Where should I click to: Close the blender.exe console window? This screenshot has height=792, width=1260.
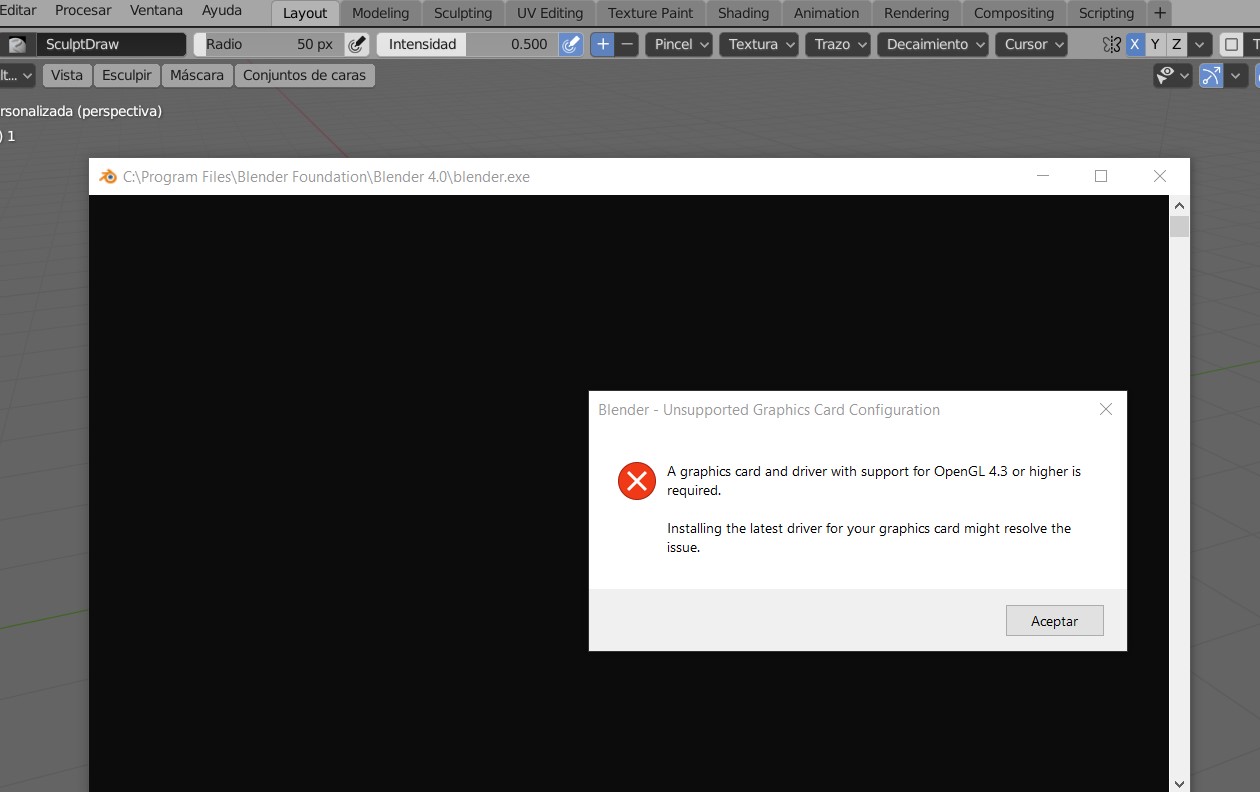pos(1160,177)
